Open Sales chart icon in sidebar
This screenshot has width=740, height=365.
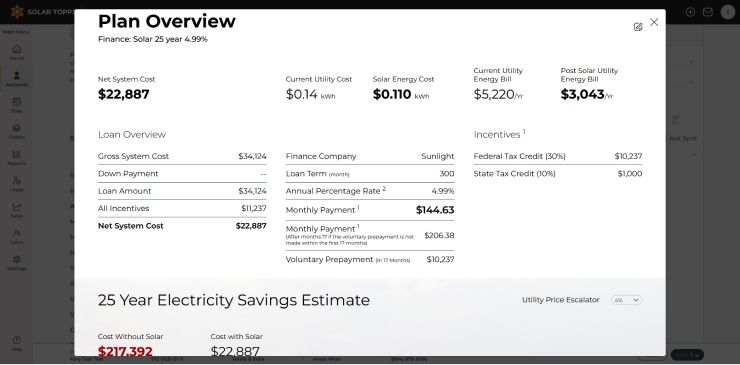tap(17, 210)
